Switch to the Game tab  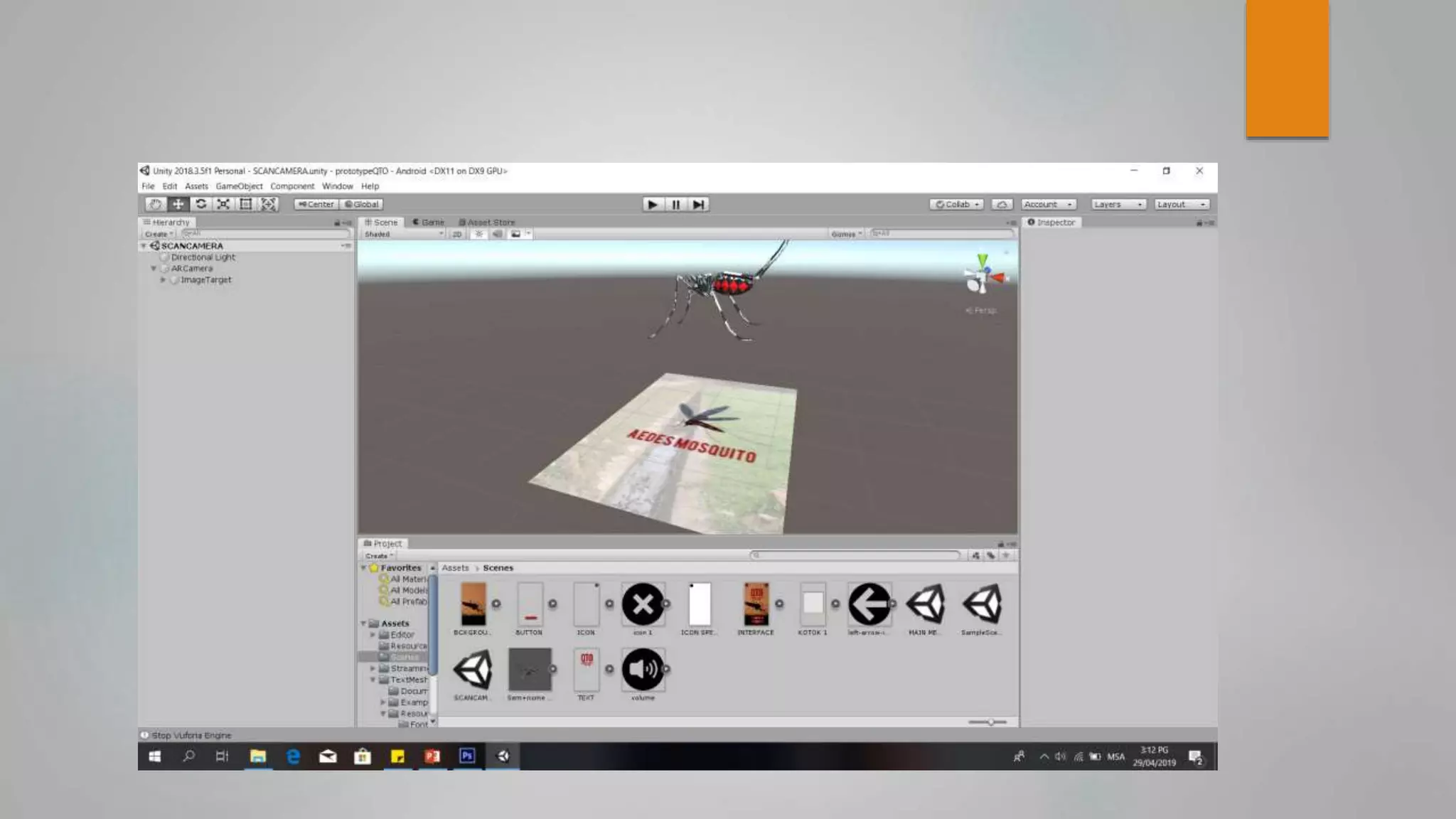[x=429, y=223]
